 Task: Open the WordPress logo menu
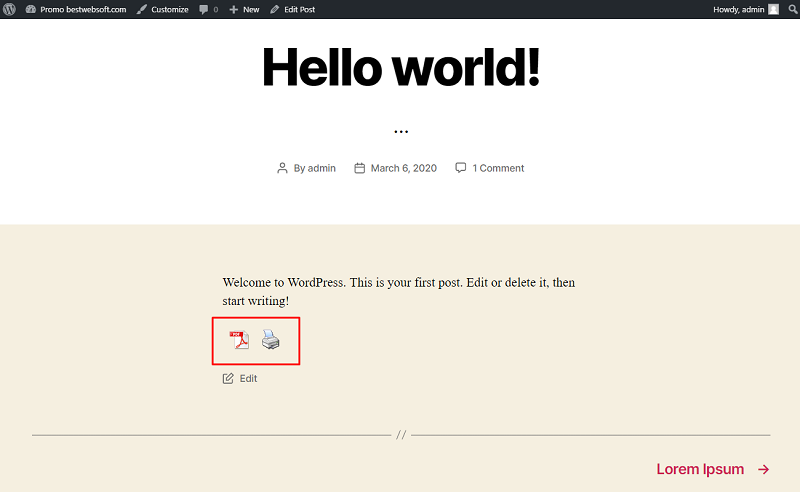pyautogui.click(x=9, y=9)
